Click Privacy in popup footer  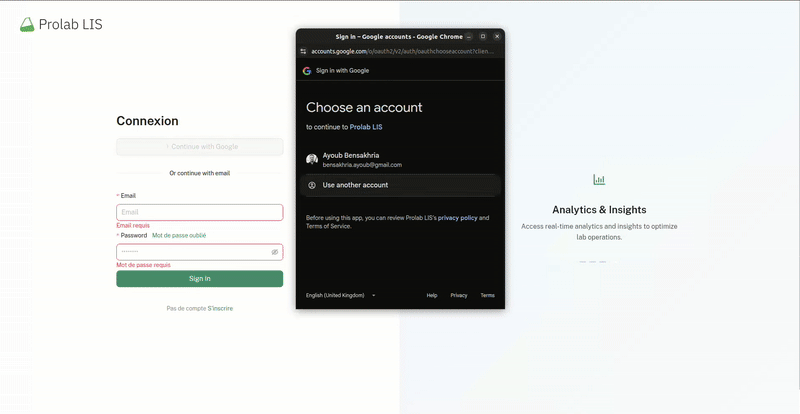click(459, 295)
